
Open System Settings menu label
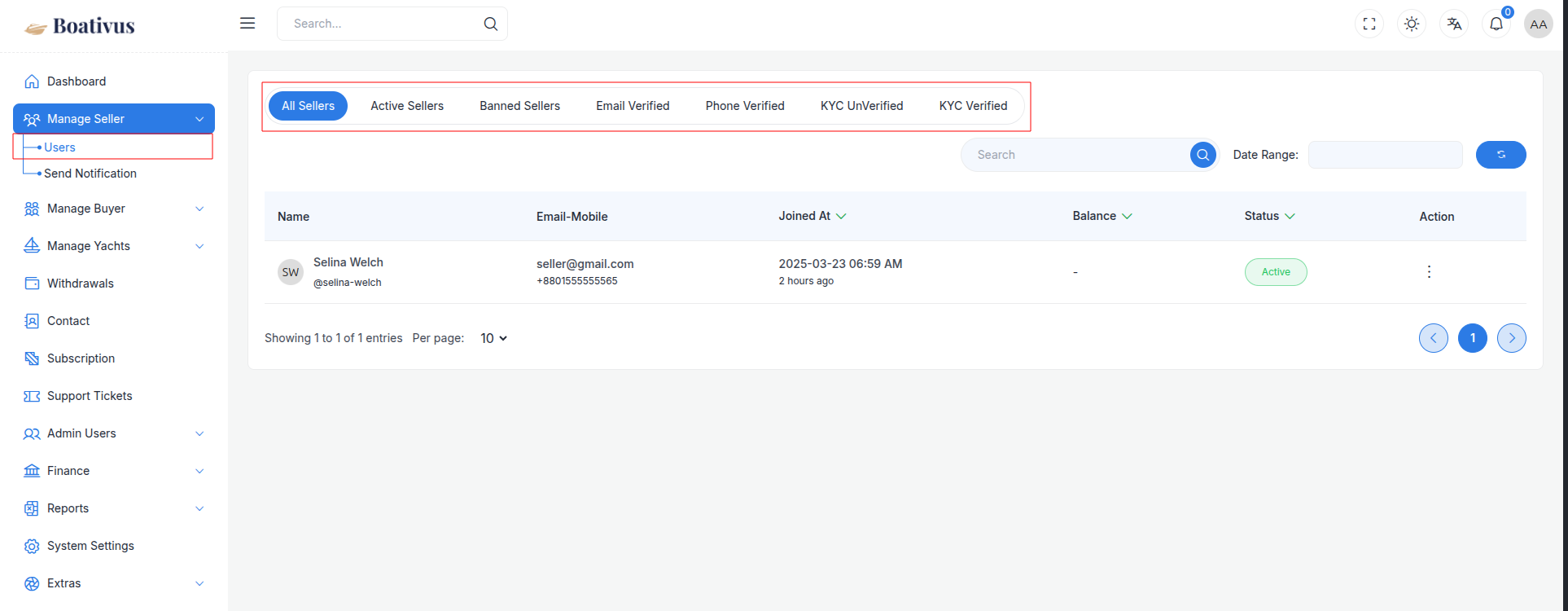90,546
